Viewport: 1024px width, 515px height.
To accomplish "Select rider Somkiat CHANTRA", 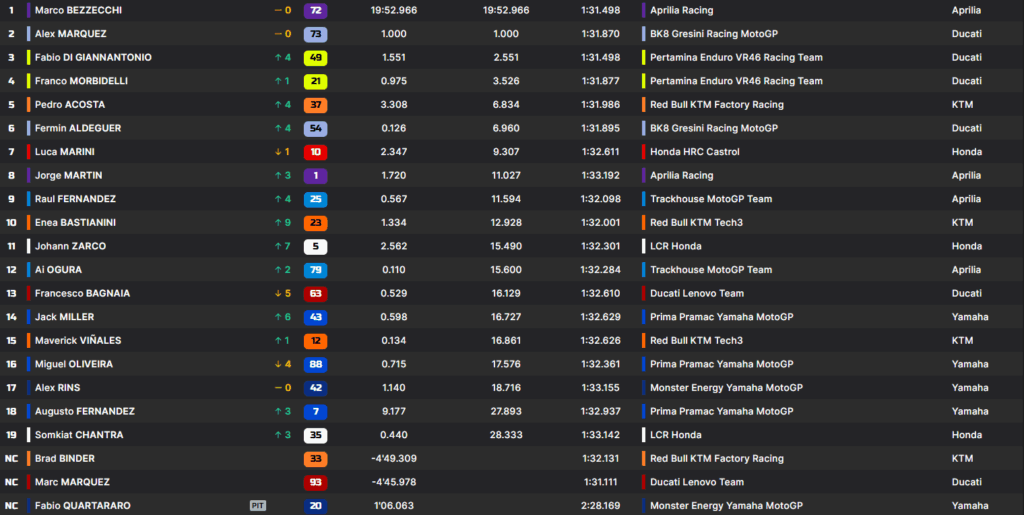I will (79, 435).
